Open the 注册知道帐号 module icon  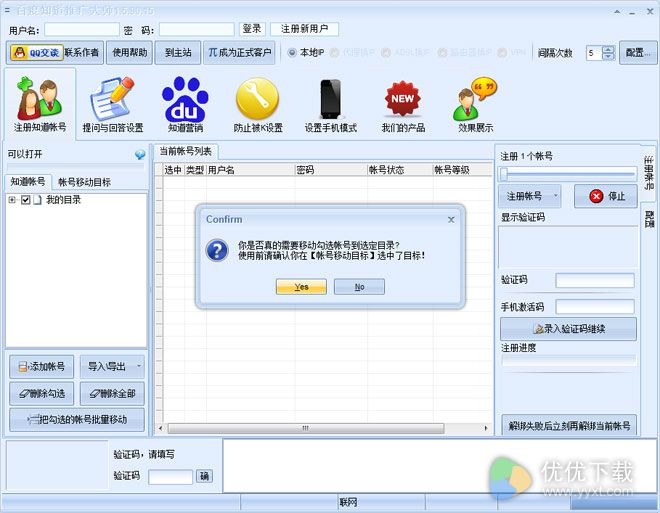pyautogui.click(x=40, y=104)
